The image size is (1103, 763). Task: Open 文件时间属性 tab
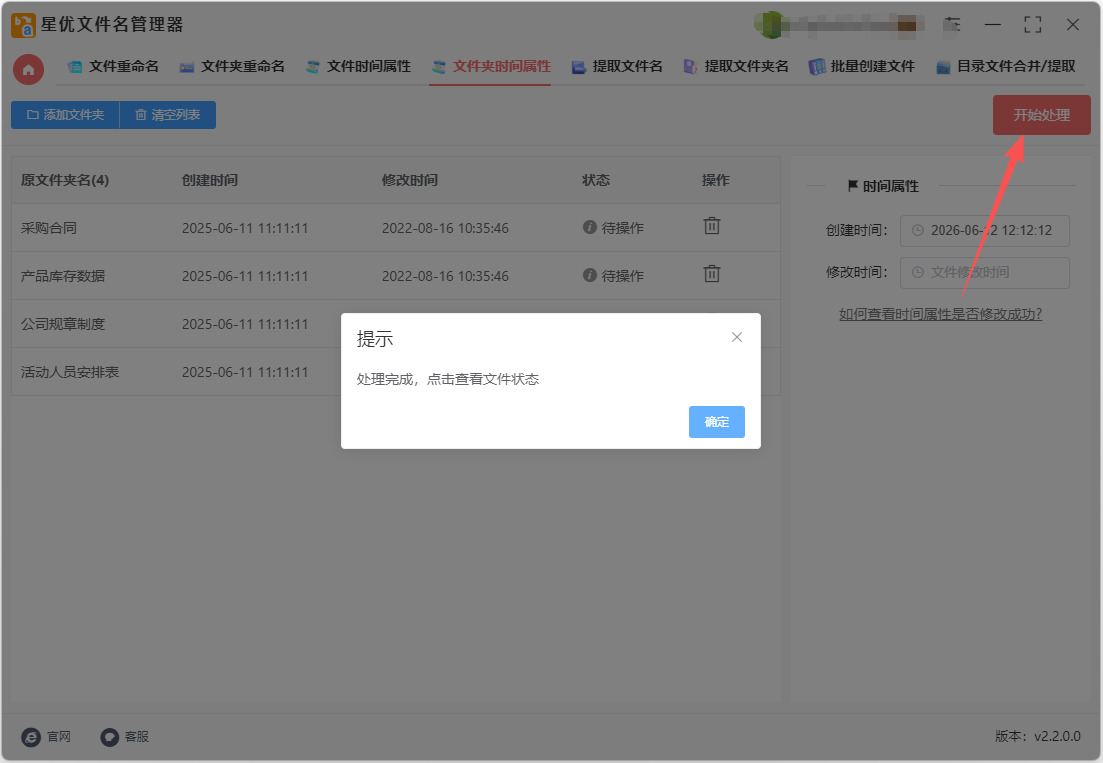pos(358,66)
